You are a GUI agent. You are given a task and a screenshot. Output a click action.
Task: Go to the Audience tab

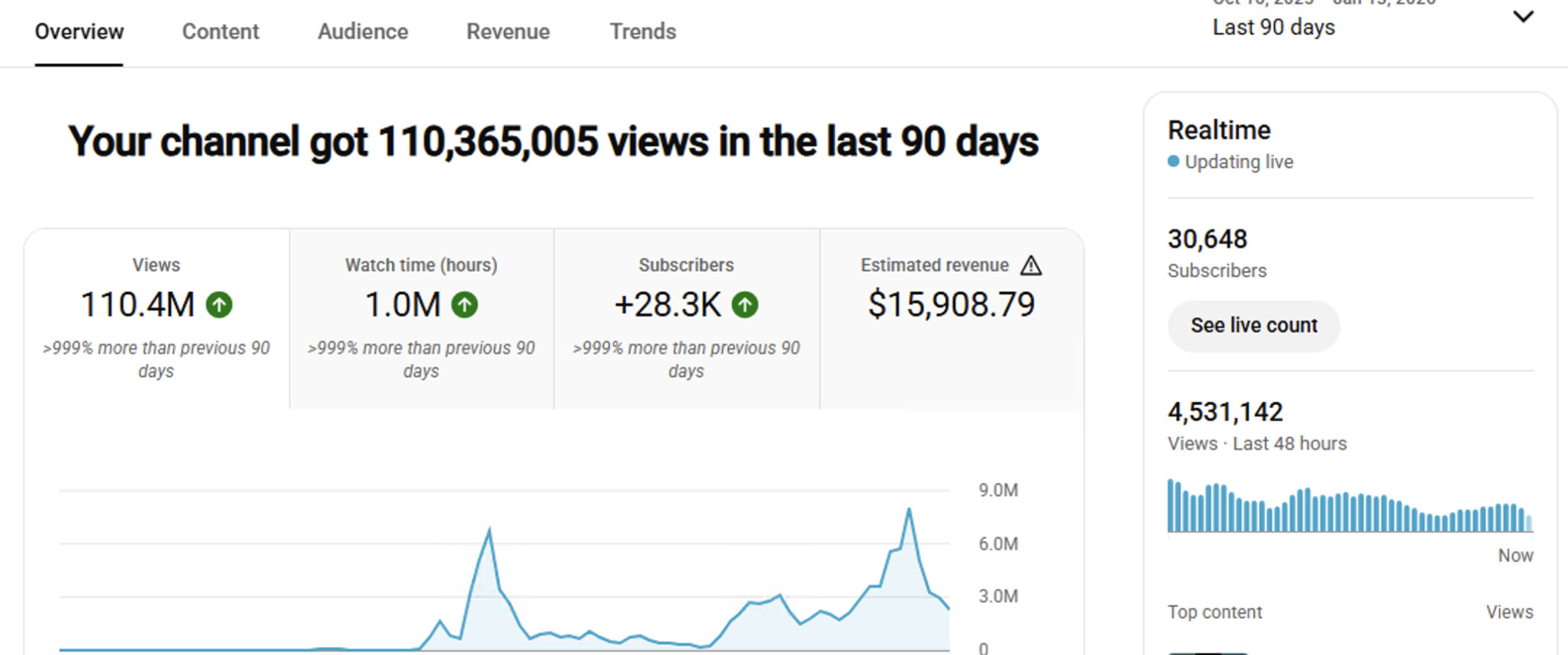coord(363,31)
